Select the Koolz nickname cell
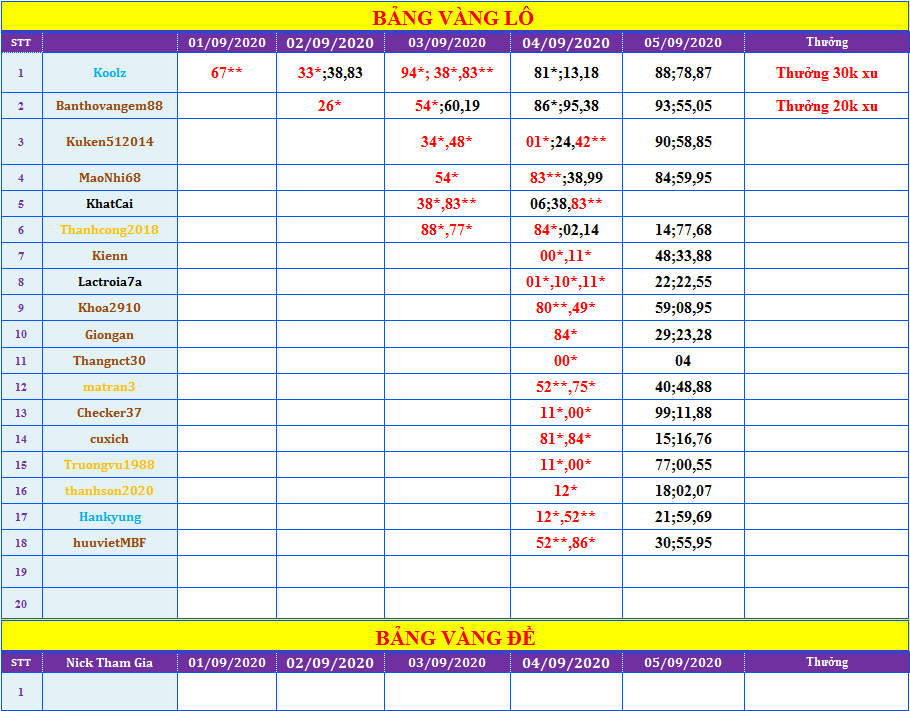The height and width of the screenshot is (711, 910). [110, 73]
